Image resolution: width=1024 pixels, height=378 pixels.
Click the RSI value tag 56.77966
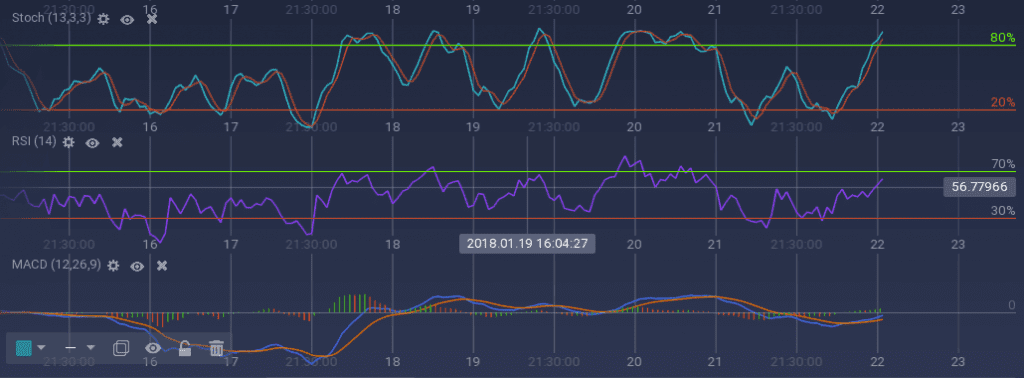980,187
